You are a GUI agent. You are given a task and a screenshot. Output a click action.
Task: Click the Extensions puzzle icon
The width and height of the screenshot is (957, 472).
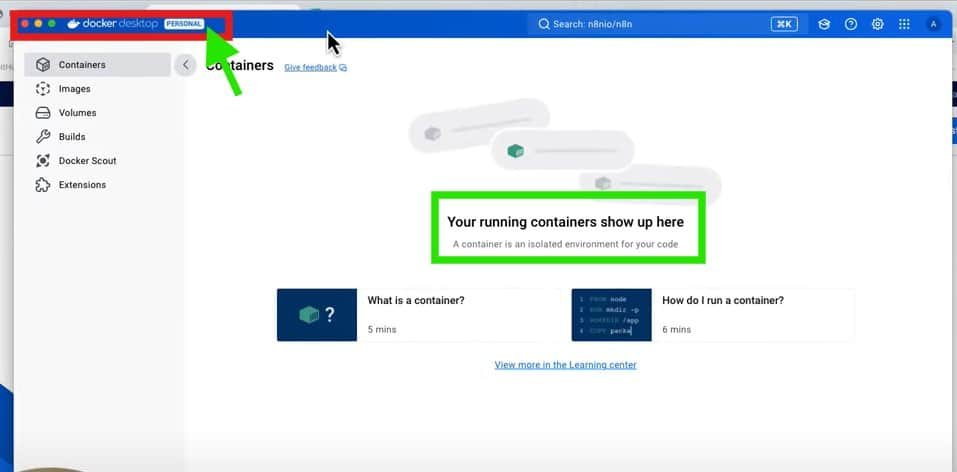(x=43, y=184)
